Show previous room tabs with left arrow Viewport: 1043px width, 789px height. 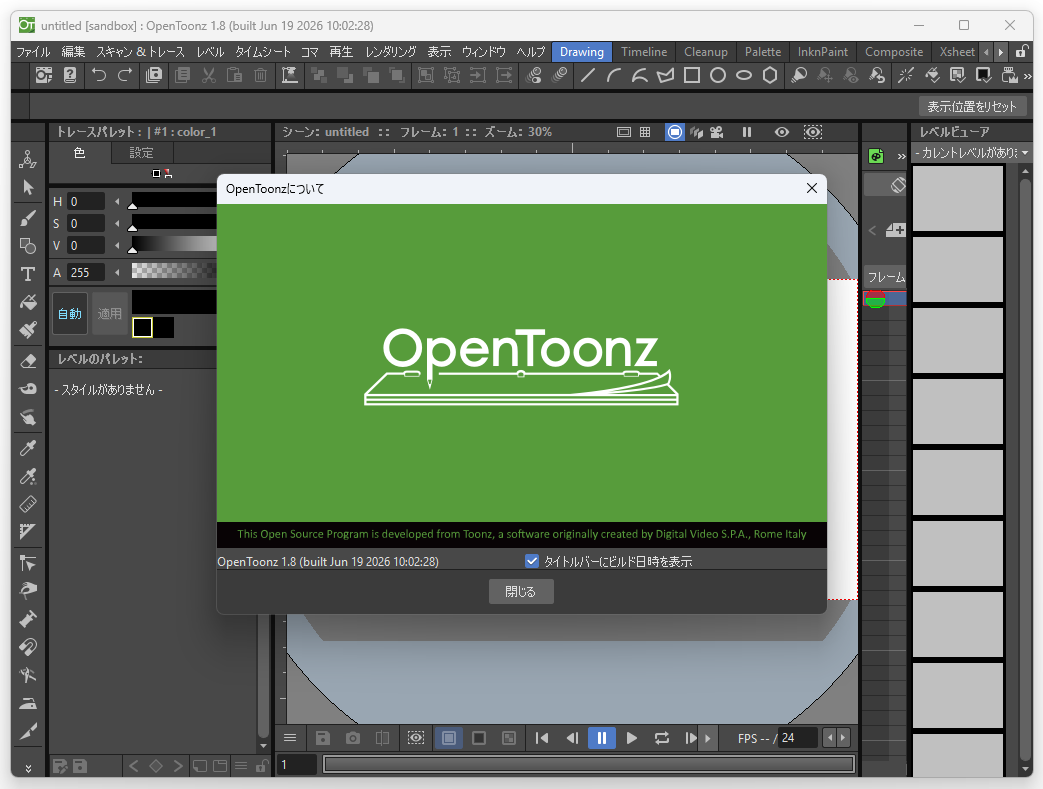tap(986, 51)
